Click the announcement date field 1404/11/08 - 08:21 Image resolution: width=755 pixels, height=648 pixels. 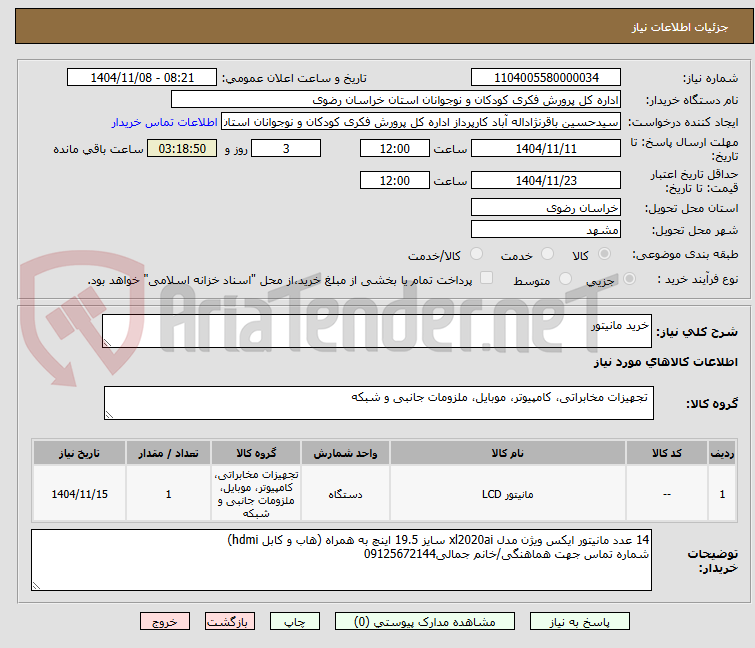(142, 78)
